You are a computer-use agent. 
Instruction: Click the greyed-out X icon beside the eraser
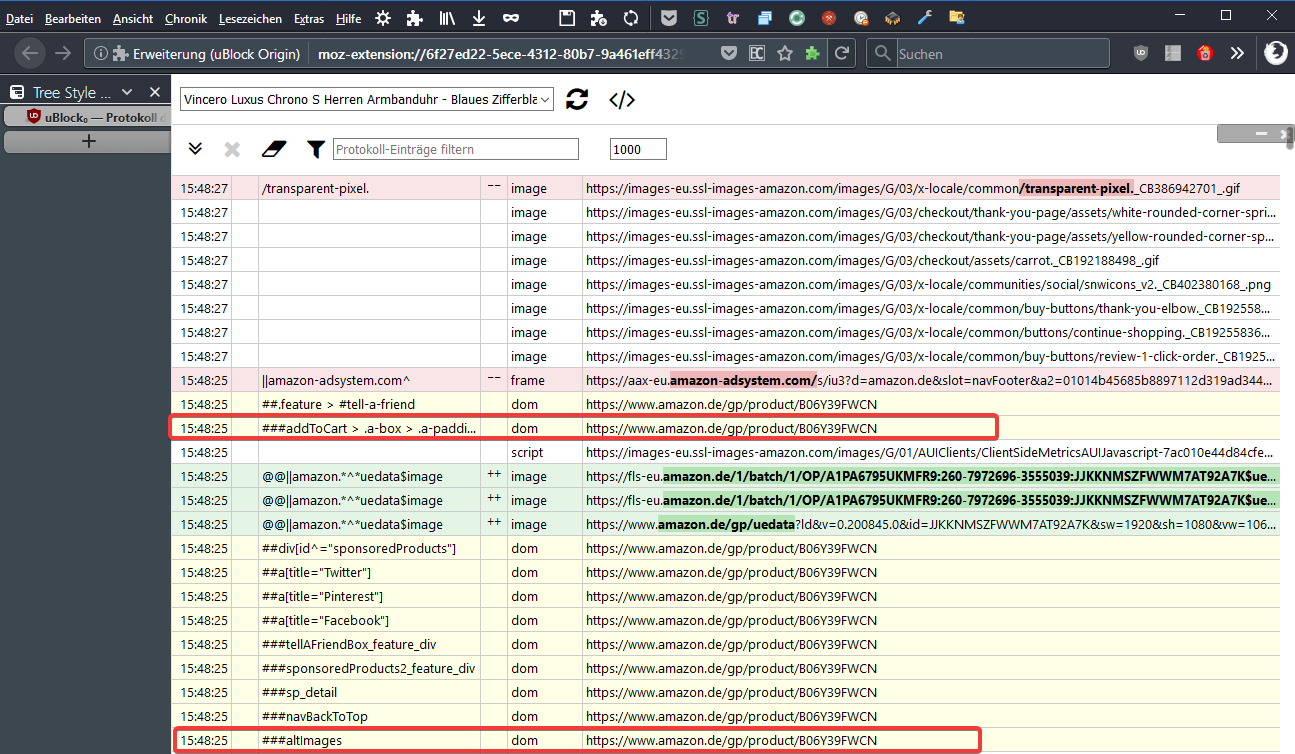(x=232, y=149)
